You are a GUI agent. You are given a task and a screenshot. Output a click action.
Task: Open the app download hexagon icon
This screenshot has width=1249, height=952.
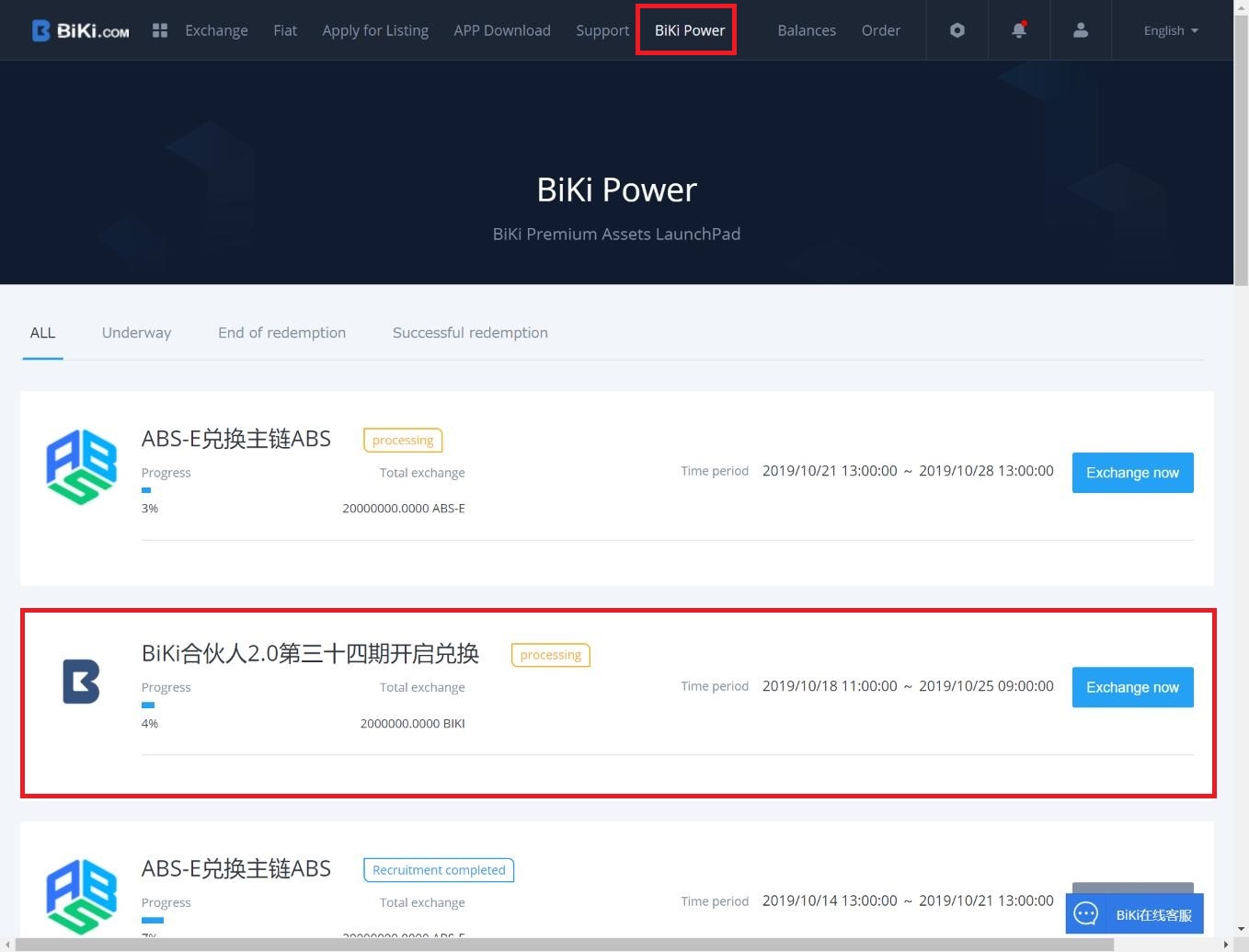tap(957, 30)
